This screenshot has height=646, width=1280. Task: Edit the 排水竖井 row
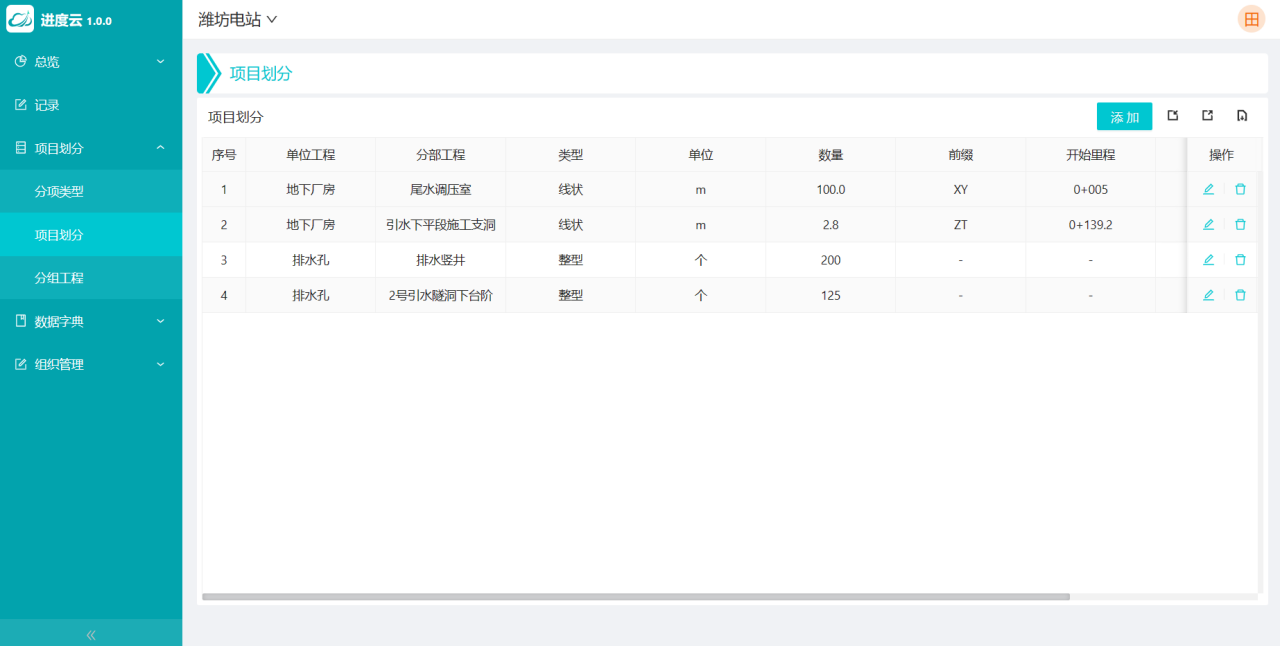click(x=1208, y=260)
